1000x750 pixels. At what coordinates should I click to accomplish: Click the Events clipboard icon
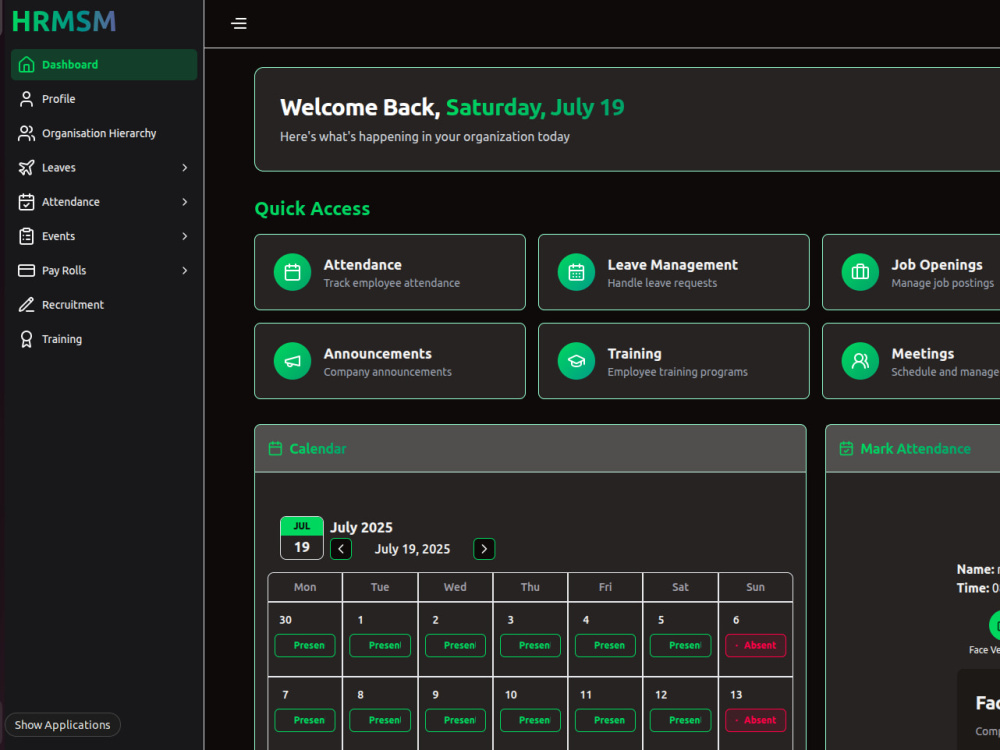pyautogui.click(x=26, y=237)
